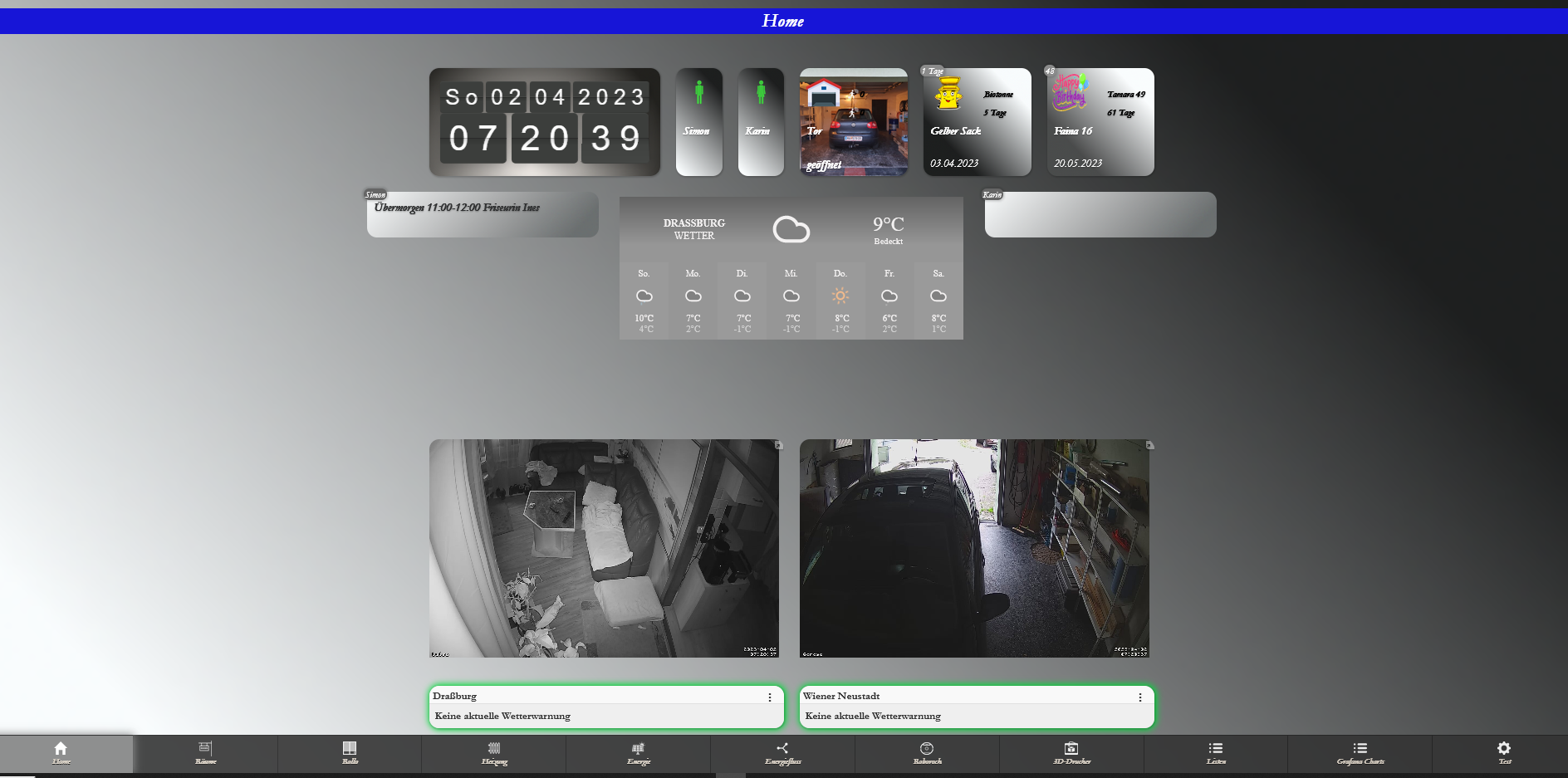Click the 'Tor' label on garage card
1568x778 pixels.
(x=814, y=131)
